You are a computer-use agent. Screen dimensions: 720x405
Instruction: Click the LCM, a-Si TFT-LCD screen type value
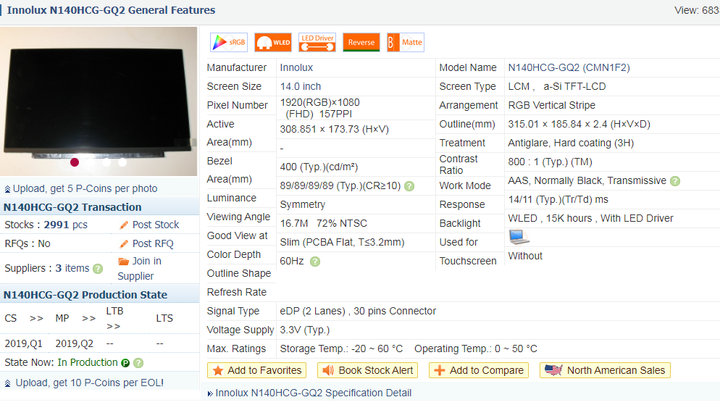[557, 87]
